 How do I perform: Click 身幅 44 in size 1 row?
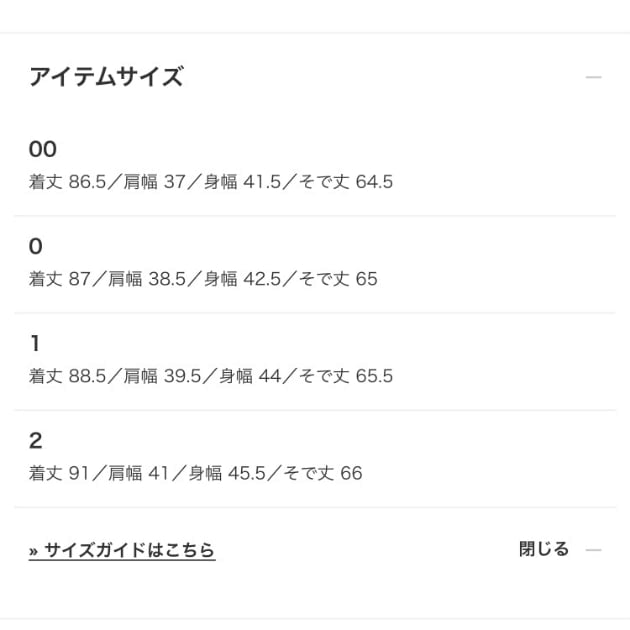coord(250,376)
